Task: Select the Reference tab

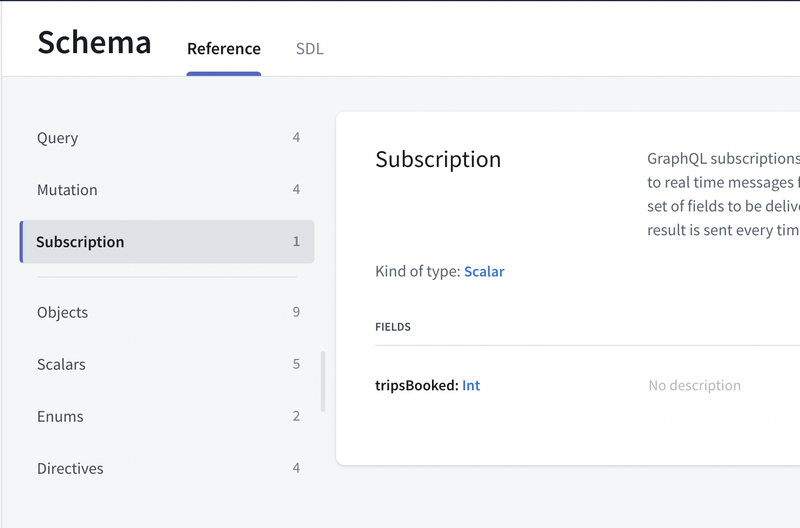Action: tap(223, 49)
